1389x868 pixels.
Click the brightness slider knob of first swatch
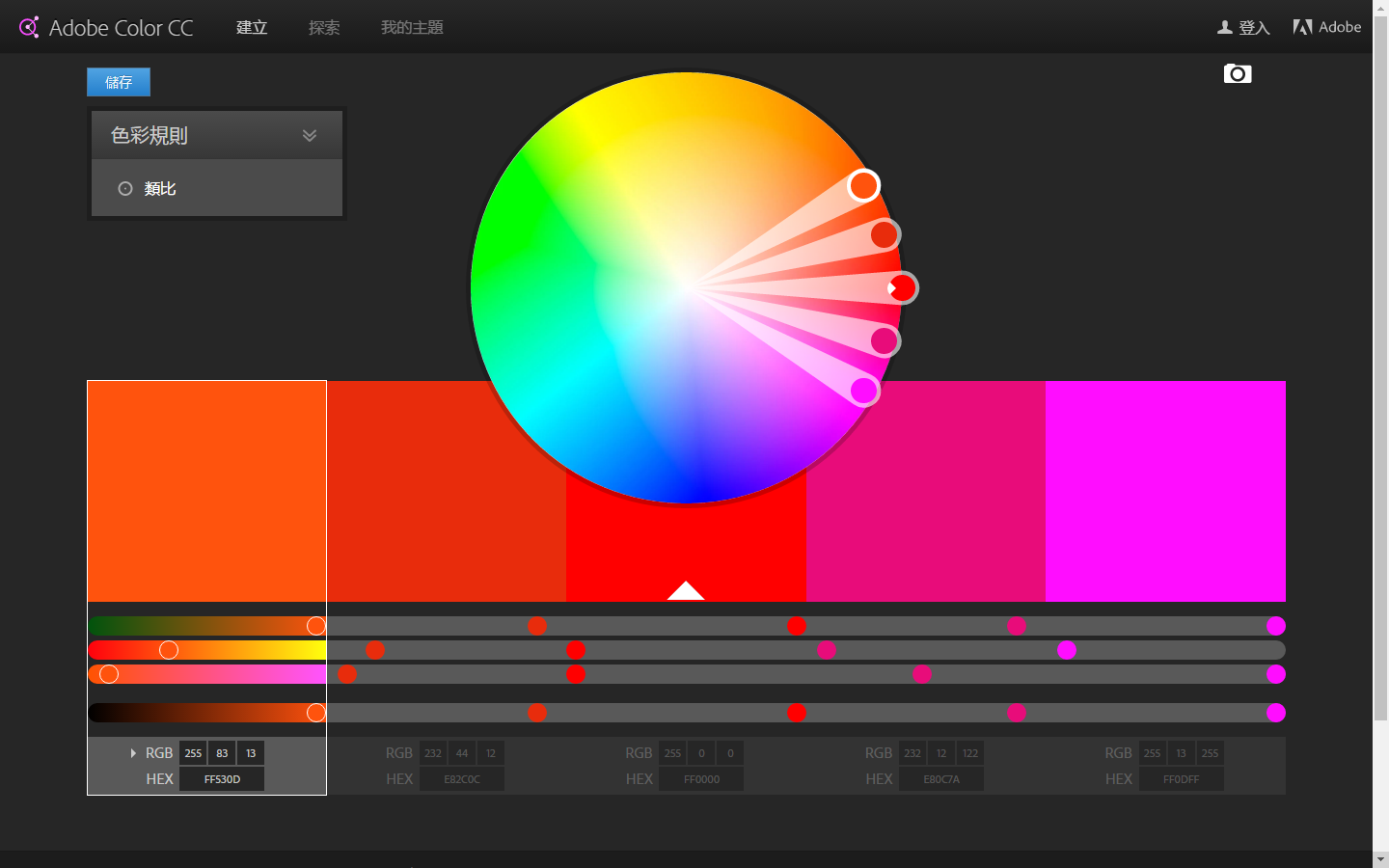pyautogui.click(x=315, y=713)
